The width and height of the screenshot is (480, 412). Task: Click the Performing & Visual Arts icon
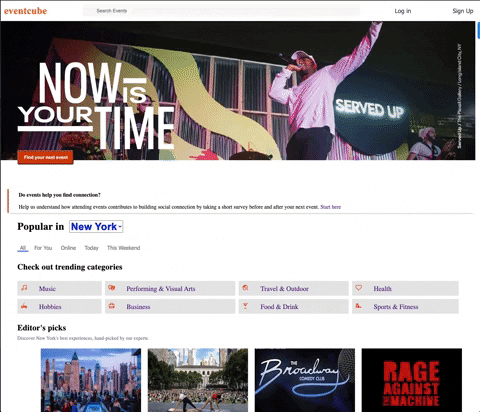(x=112, y=288)
